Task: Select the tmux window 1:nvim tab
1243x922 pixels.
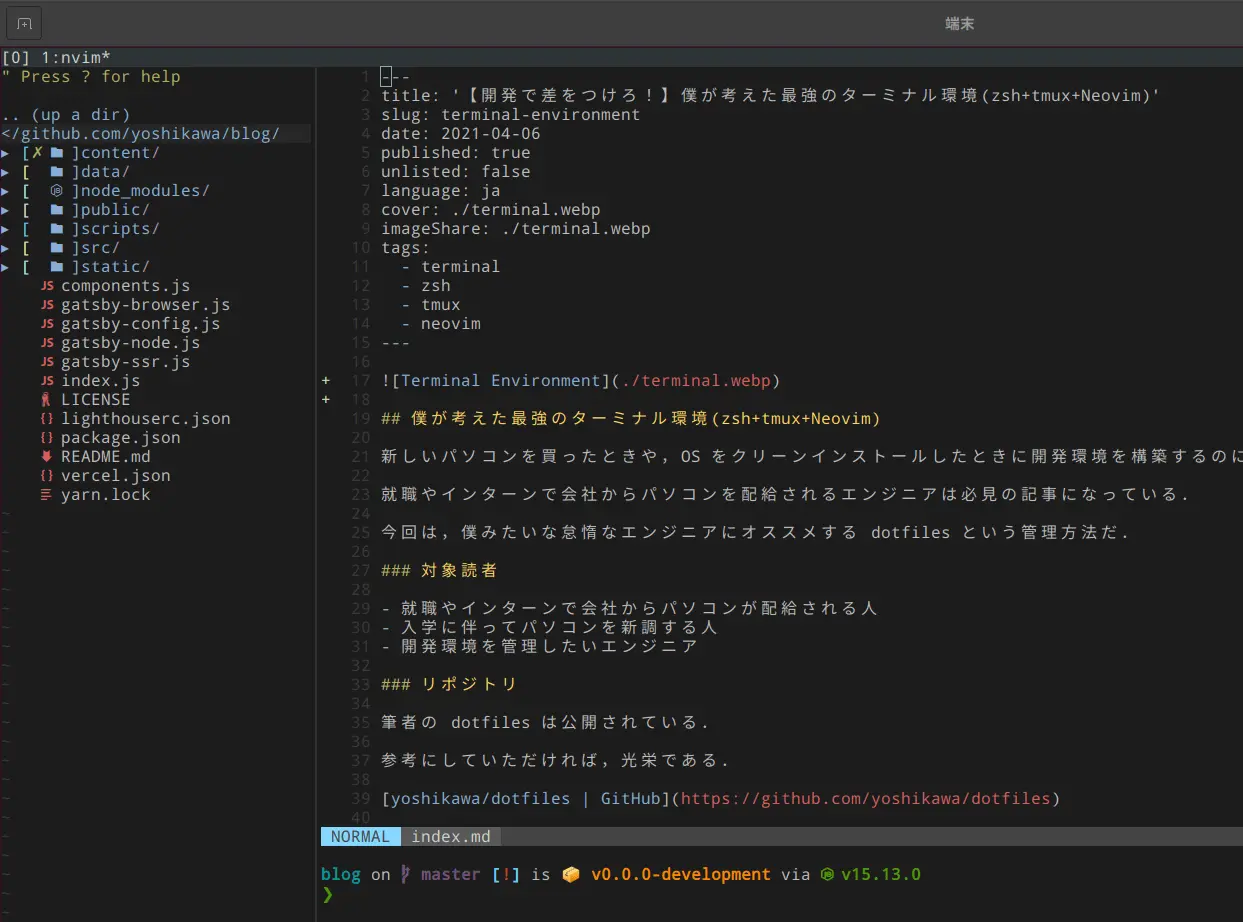Action: [x=75, y=58]
